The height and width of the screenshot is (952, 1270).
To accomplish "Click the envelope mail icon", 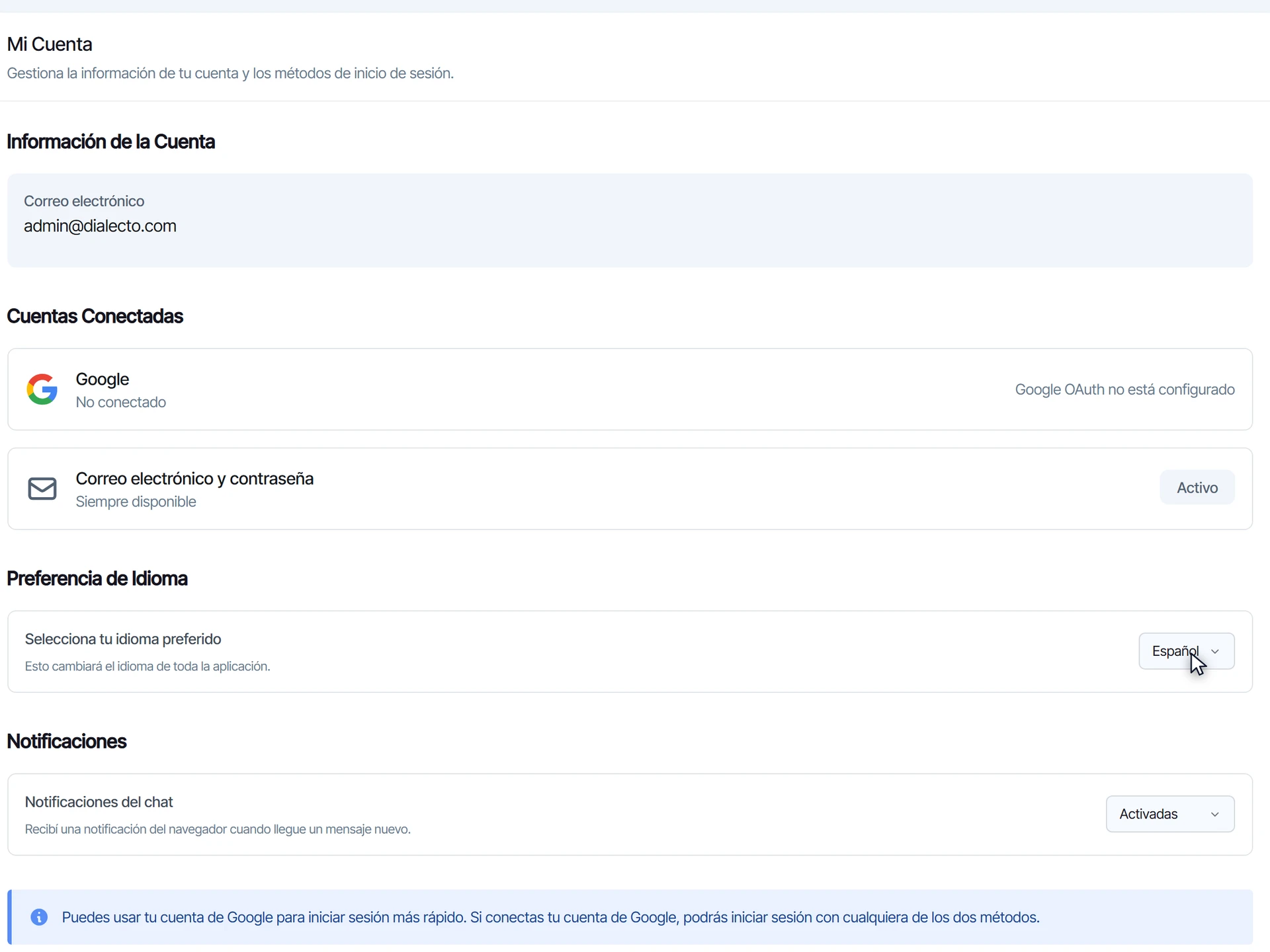I will coord(42,489).
